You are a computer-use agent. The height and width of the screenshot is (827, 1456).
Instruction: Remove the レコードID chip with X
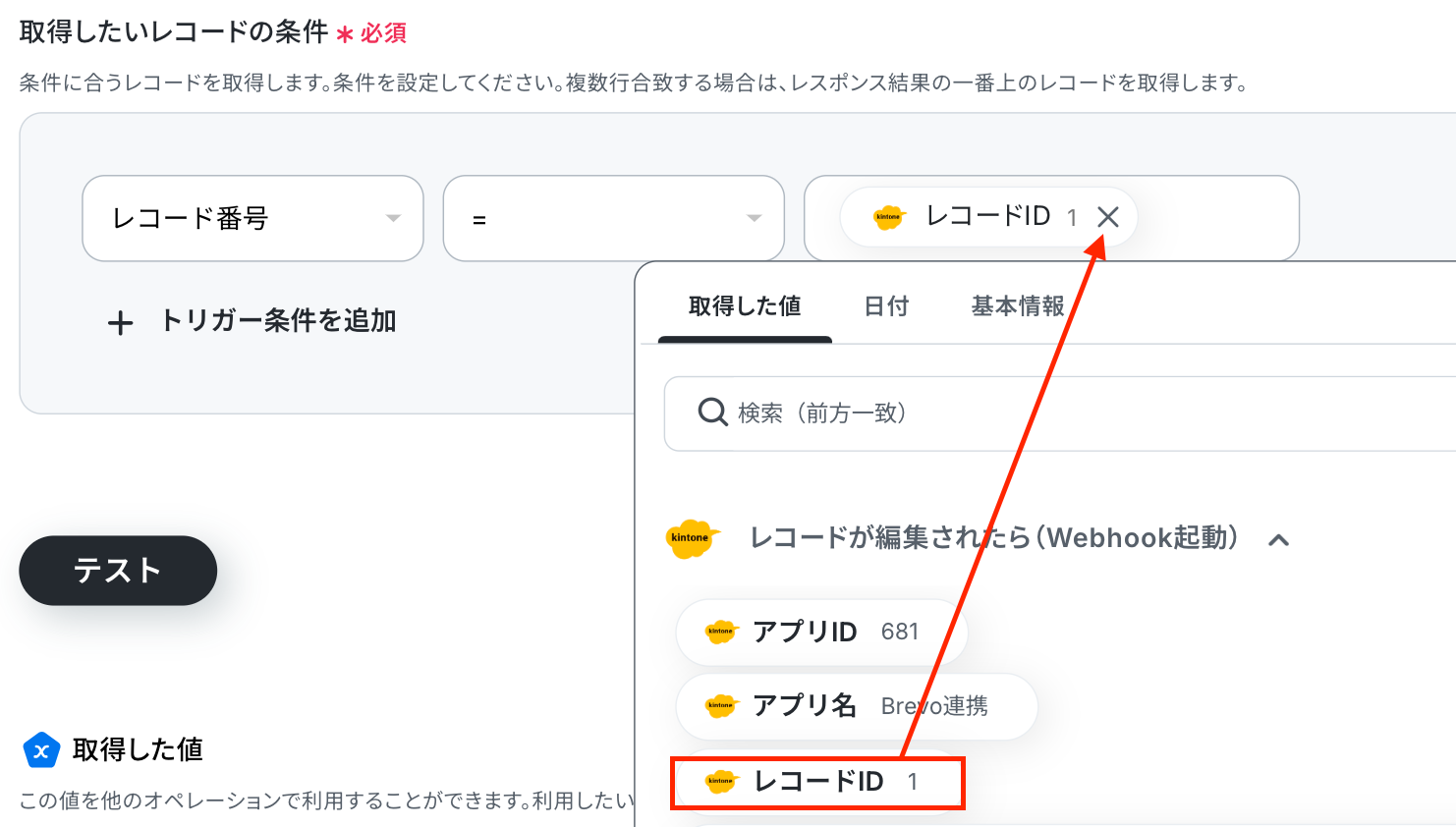(x=1107, y=217)
